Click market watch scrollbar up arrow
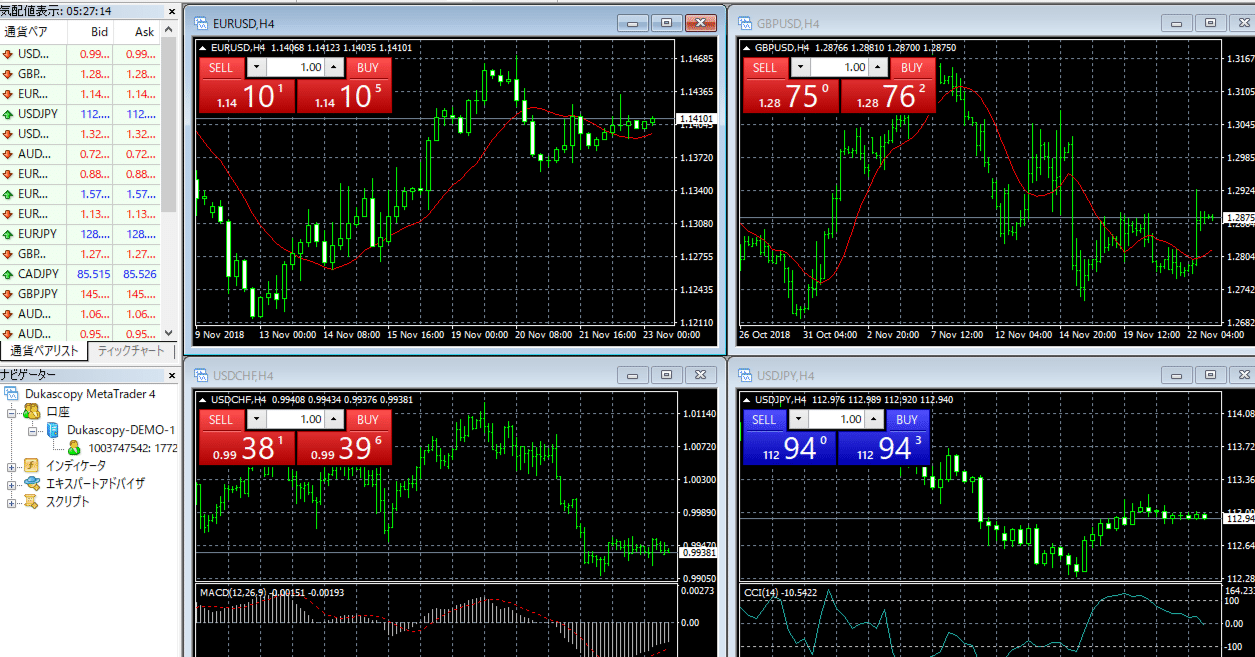This screenshot has height=657, width=1255. [x=169, y=30]
